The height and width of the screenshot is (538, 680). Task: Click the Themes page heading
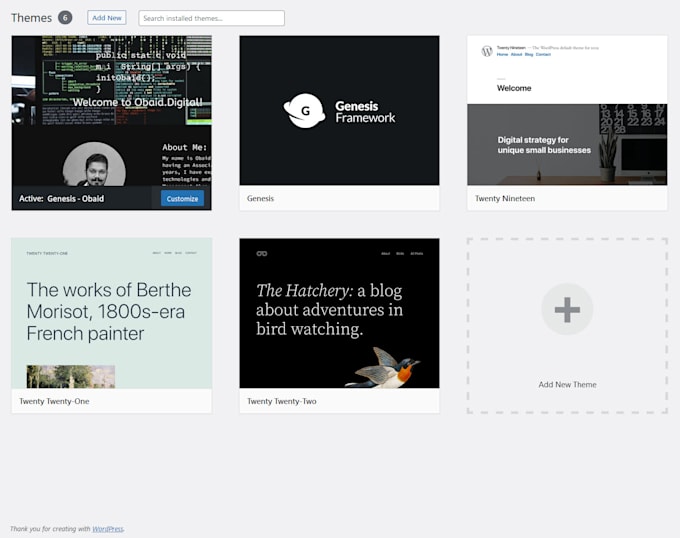[x=31, y=18]
